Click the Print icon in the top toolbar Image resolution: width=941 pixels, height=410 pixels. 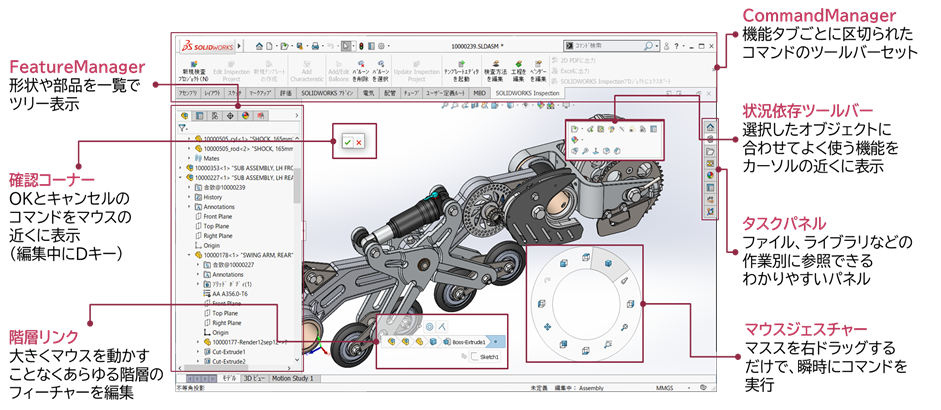(315, 46)
